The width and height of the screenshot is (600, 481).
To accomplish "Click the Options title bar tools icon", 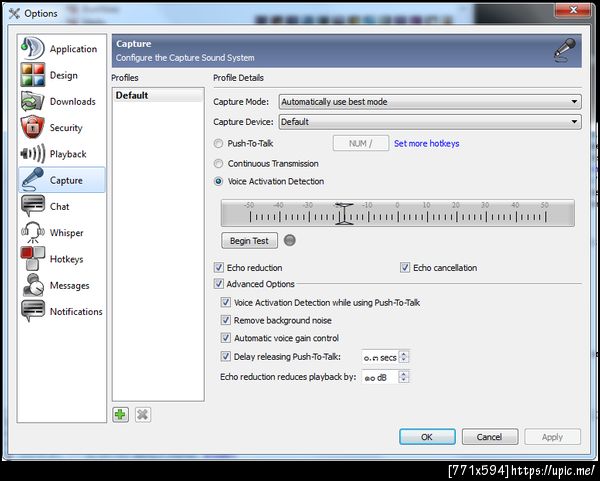I will coord(14,13).
